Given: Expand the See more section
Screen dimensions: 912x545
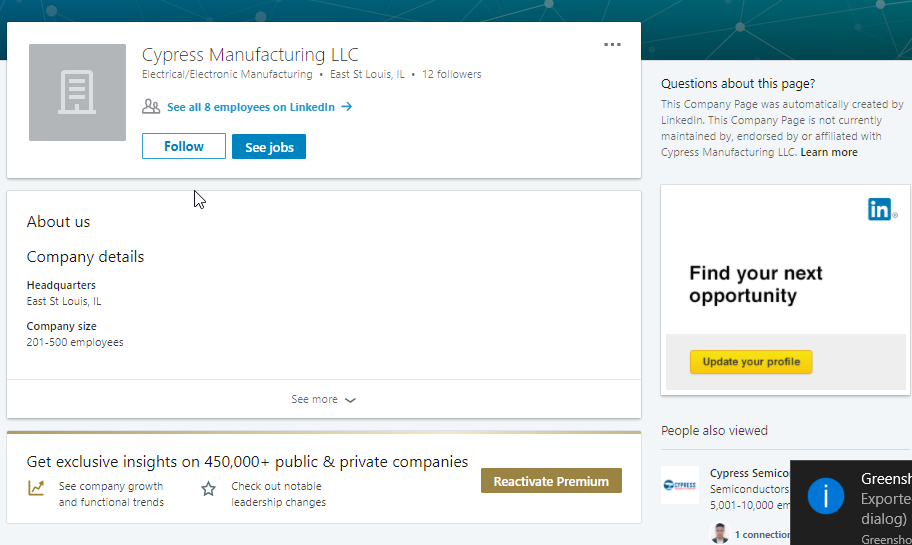Looking at the screenshot, I should 323,399.
